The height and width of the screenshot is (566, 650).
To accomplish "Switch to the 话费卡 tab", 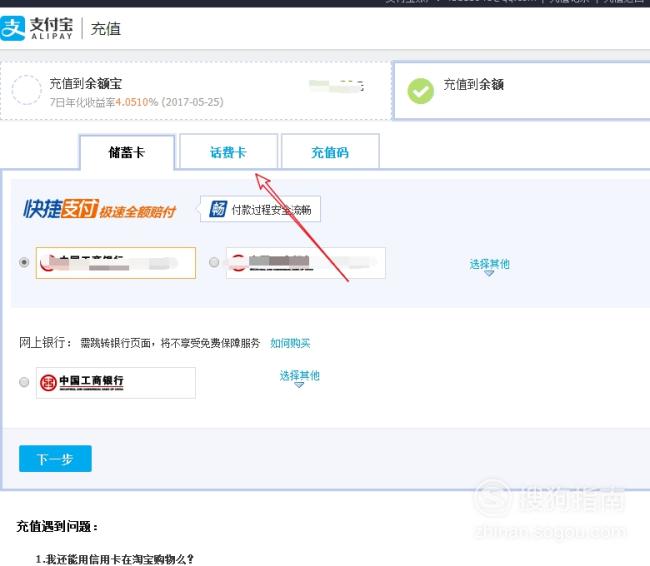I will click(228, 152).
